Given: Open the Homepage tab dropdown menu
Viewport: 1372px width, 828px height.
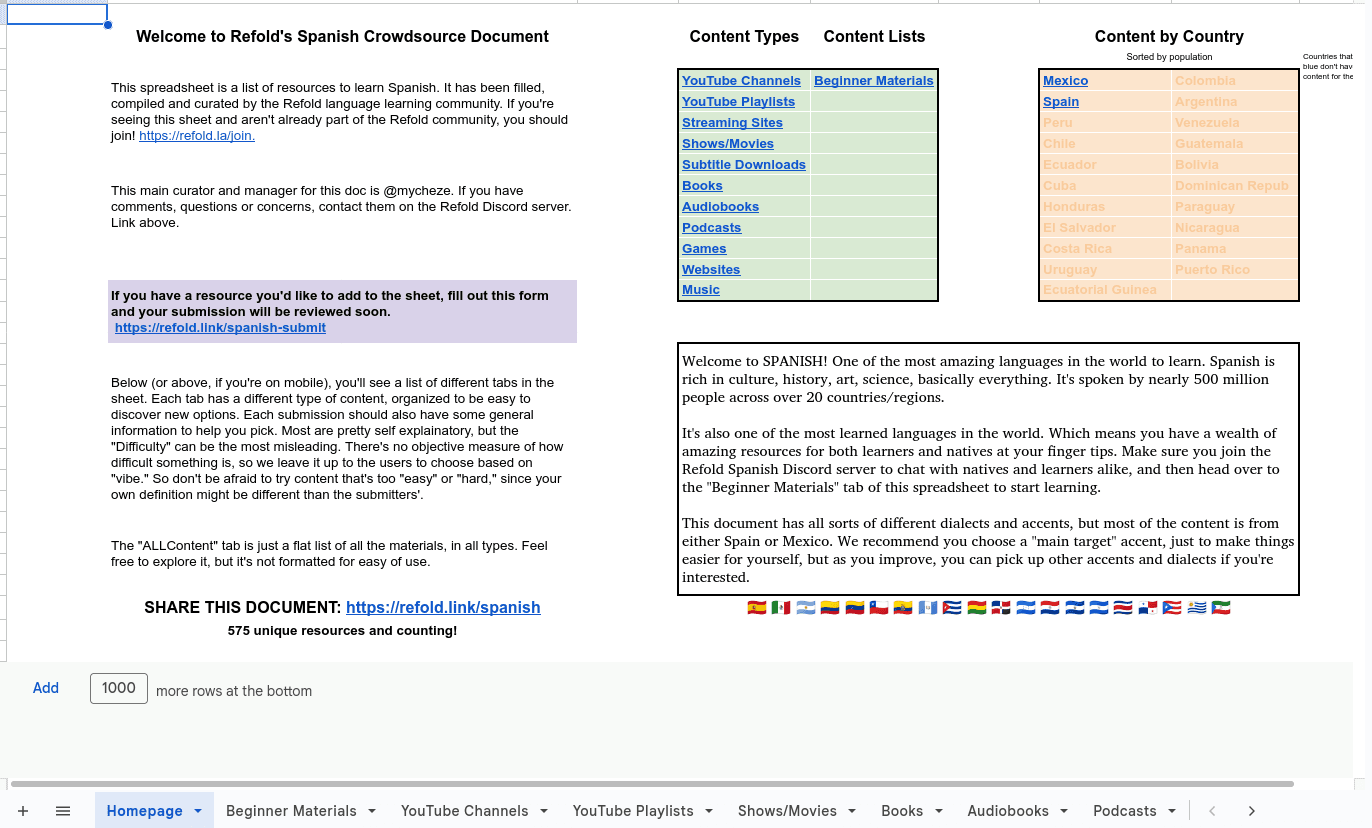Looking at the screenshot, I should click(199, 811).
